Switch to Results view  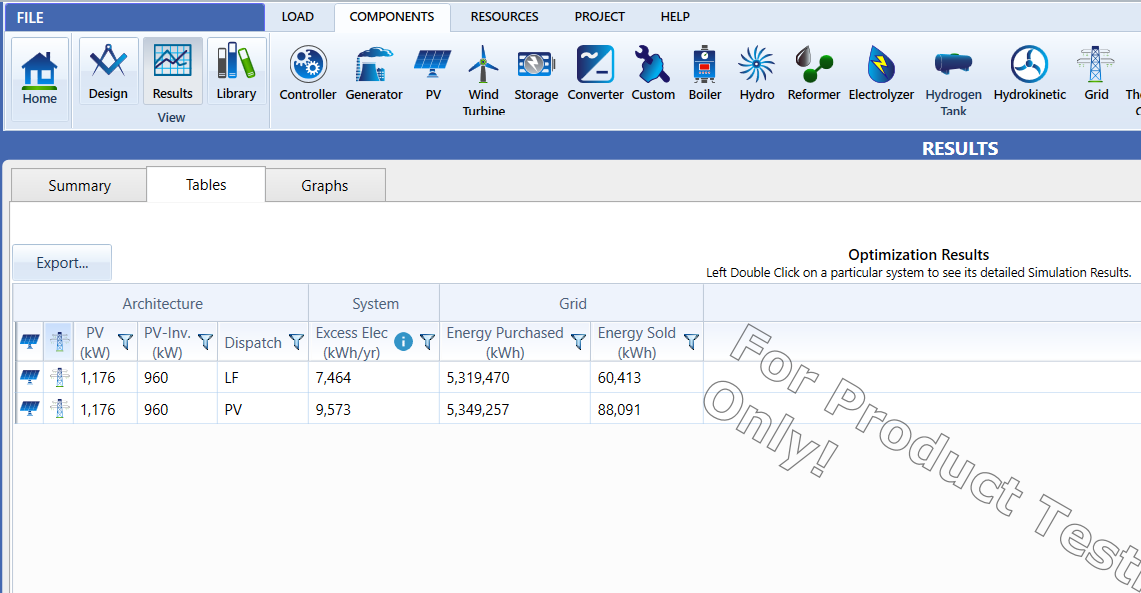tap(173, 72)
